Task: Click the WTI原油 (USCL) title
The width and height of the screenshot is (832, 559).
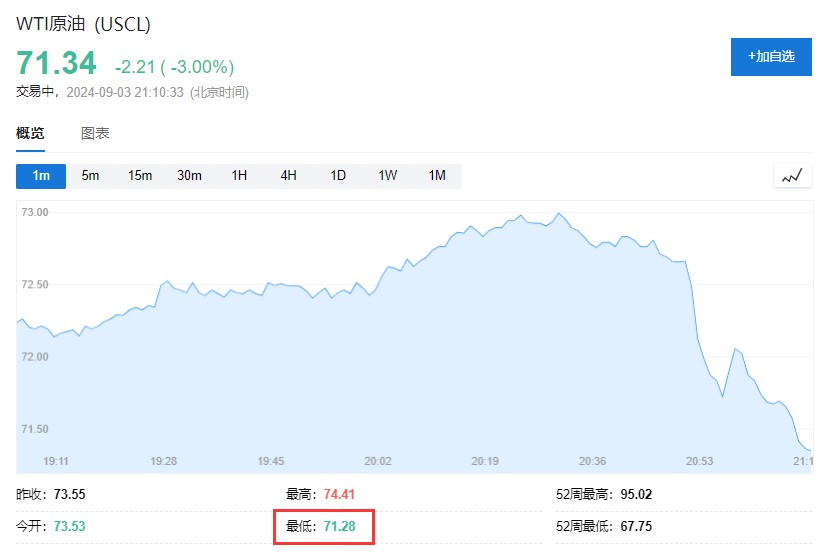Action: 84,24
